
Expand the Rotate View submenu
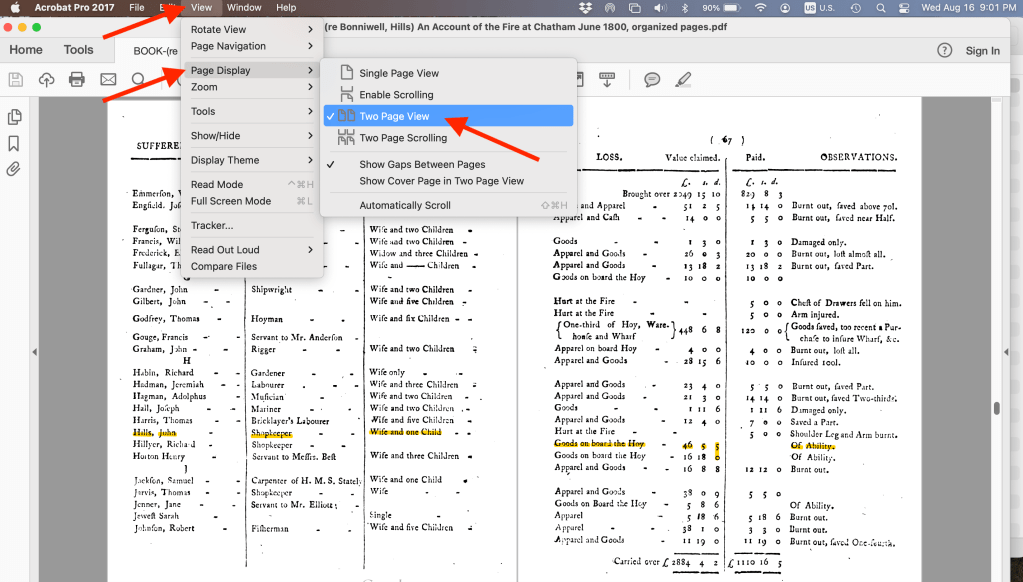tap(252, 30)
